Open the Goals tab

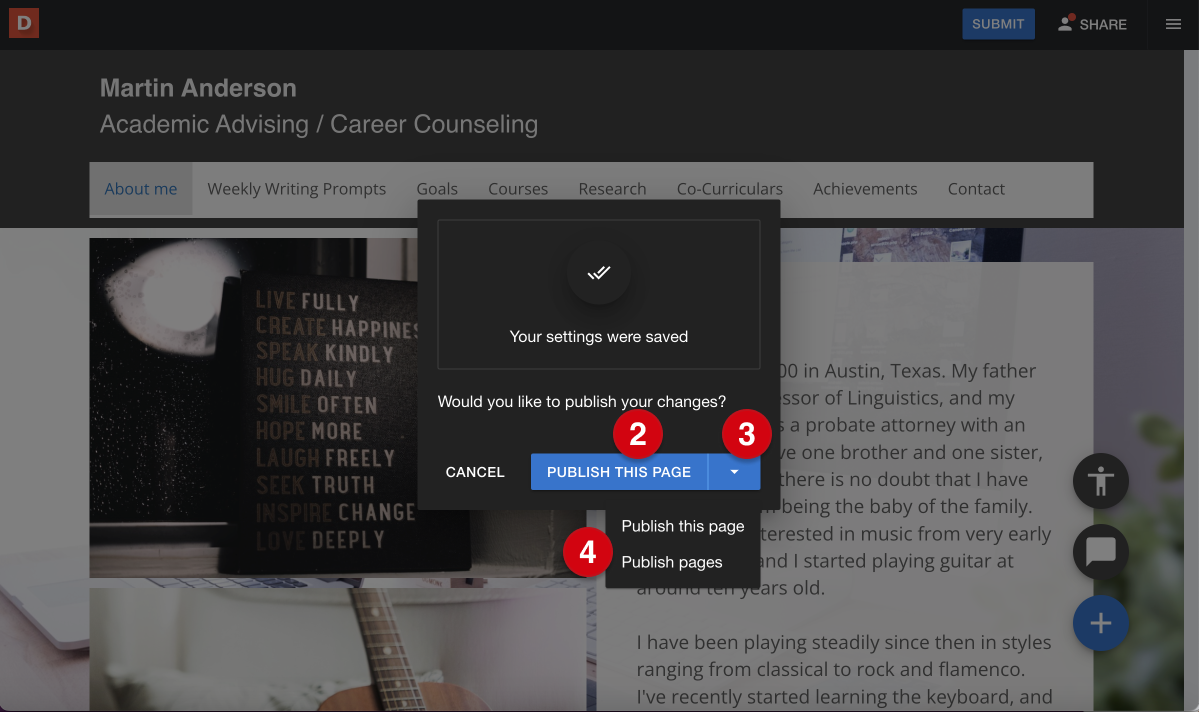437,189
